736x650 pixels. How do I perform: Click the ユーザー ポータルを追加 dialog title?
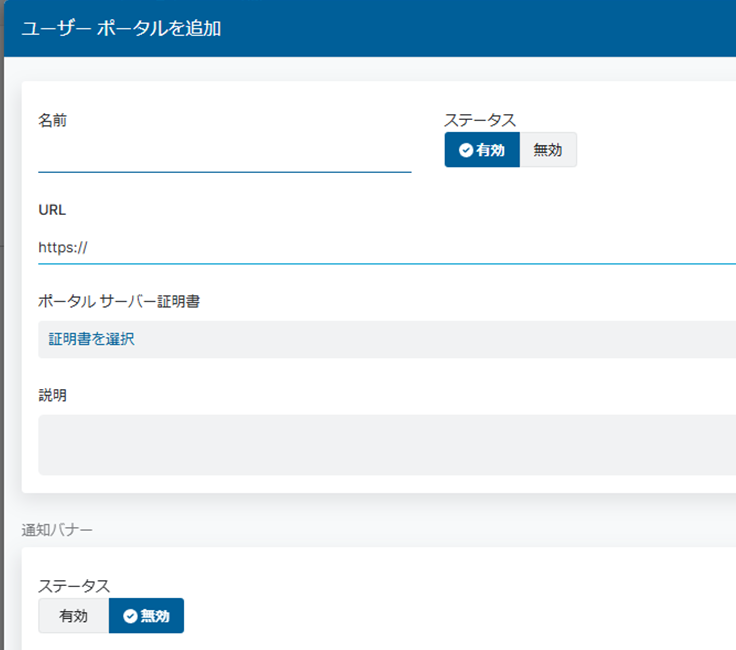(x=122, y=29)
